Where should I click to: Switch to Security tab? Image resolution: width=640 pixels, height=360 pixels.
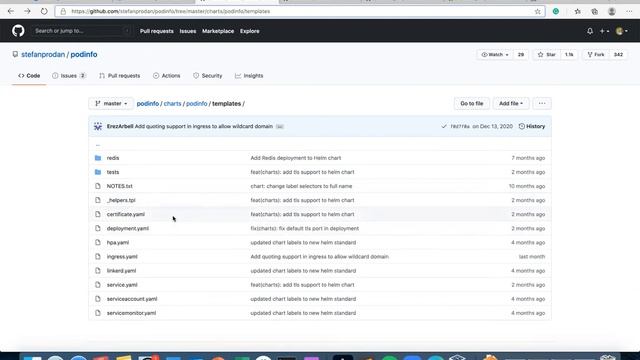[x=208, y=76]
